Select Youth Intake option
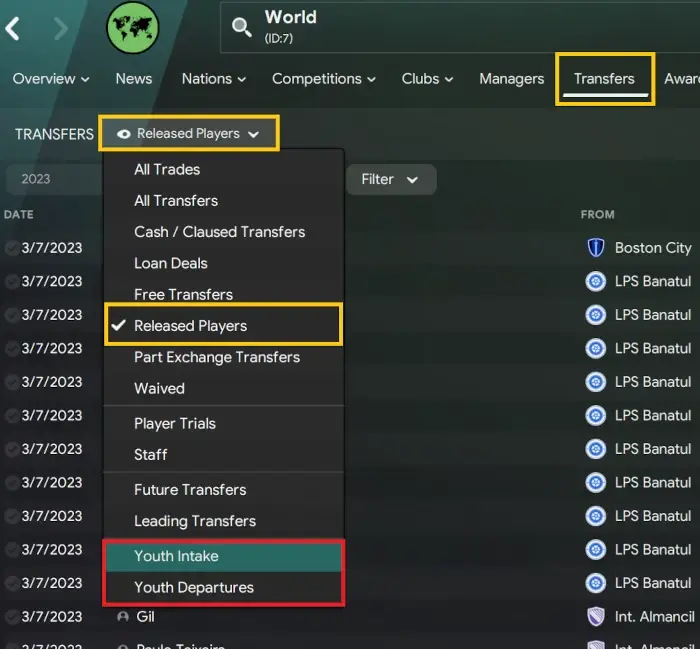Screen dimensions: 700x649 pyautogui.click(x=224, y=557)
